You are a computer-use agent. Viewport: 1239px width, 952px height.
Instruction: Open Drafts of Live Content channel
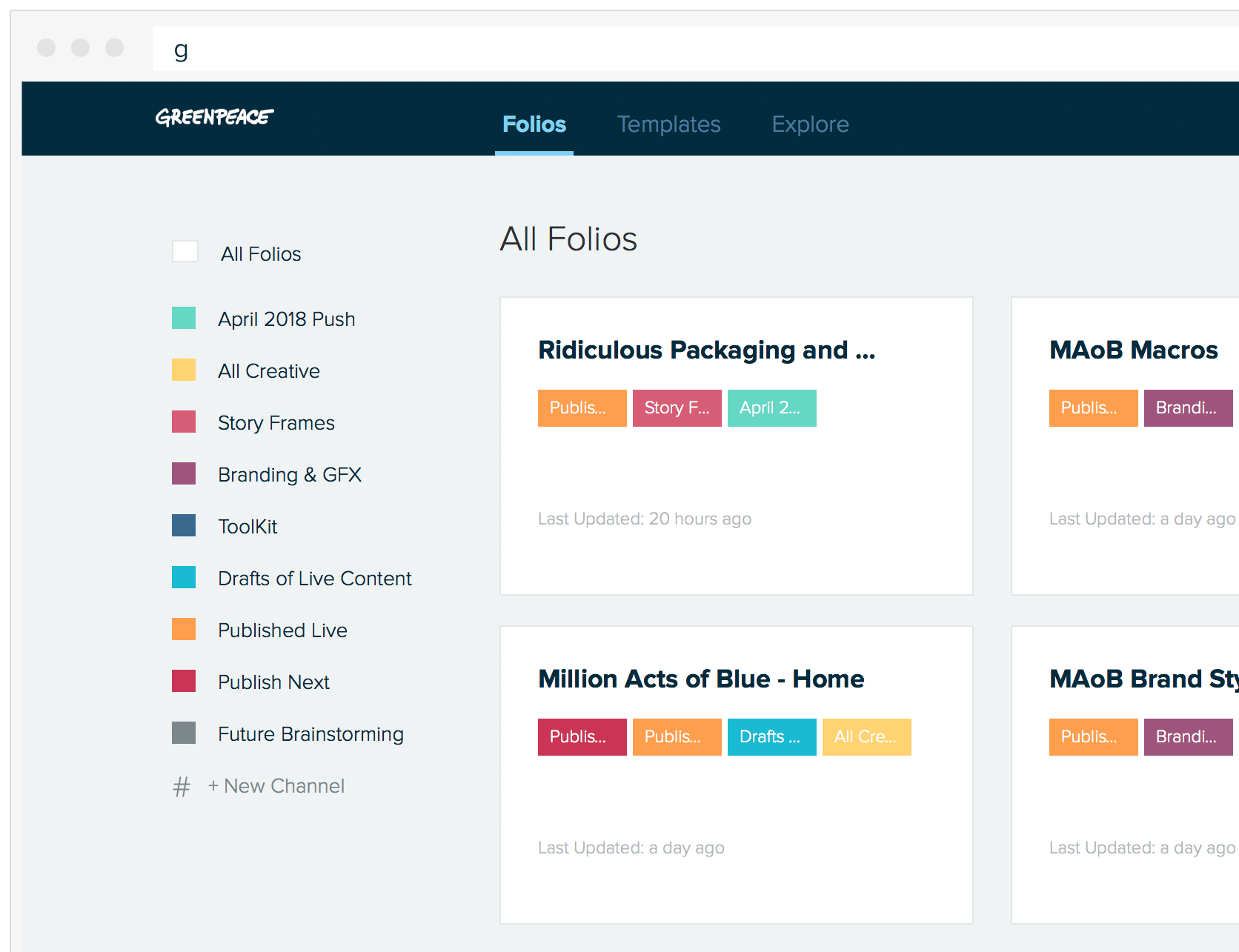click(314, 579)
